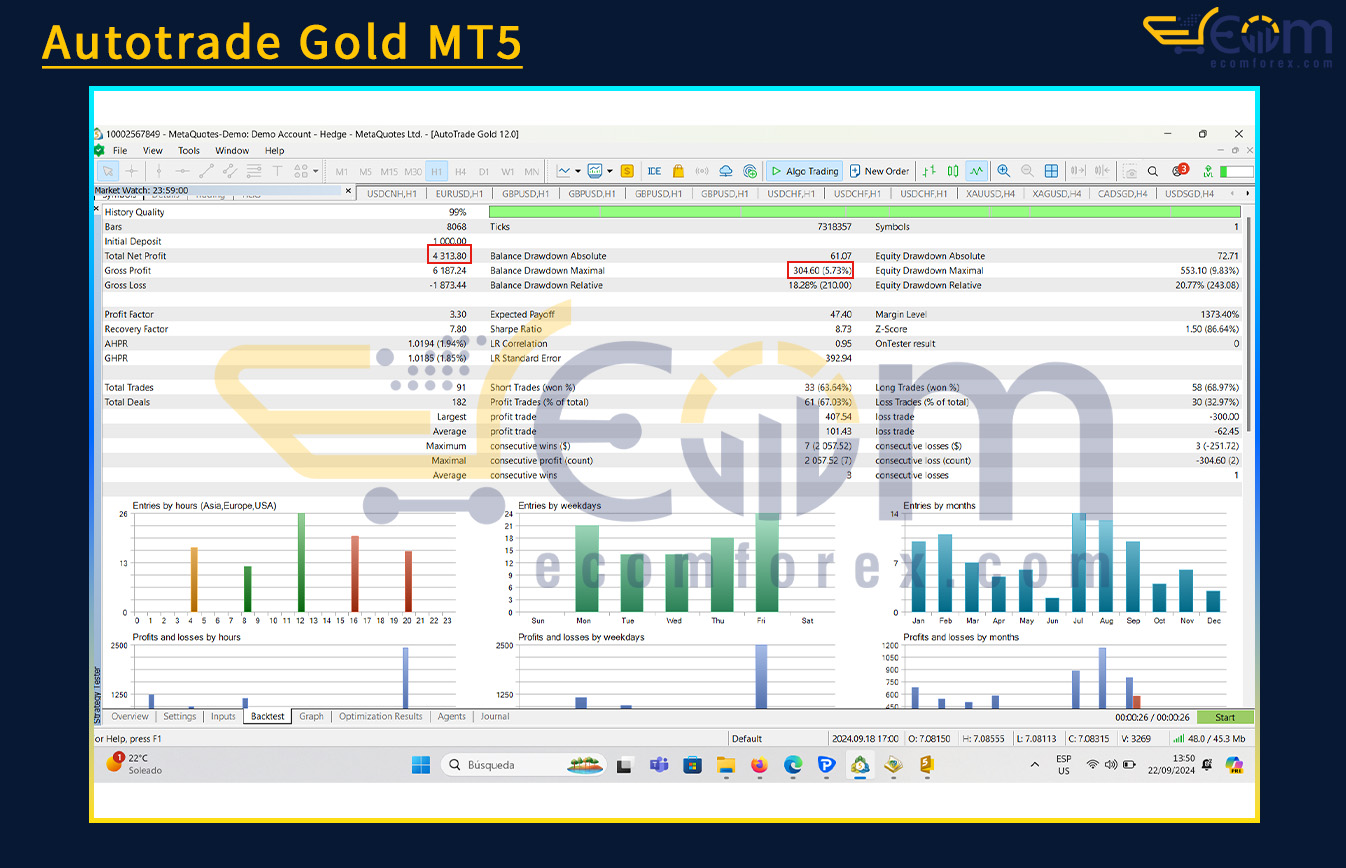Switch to the EURUSD,H1 chart tab
The height and width of the screenshot is (868, 1346).
pyautogui.click(x=459, y=194)
